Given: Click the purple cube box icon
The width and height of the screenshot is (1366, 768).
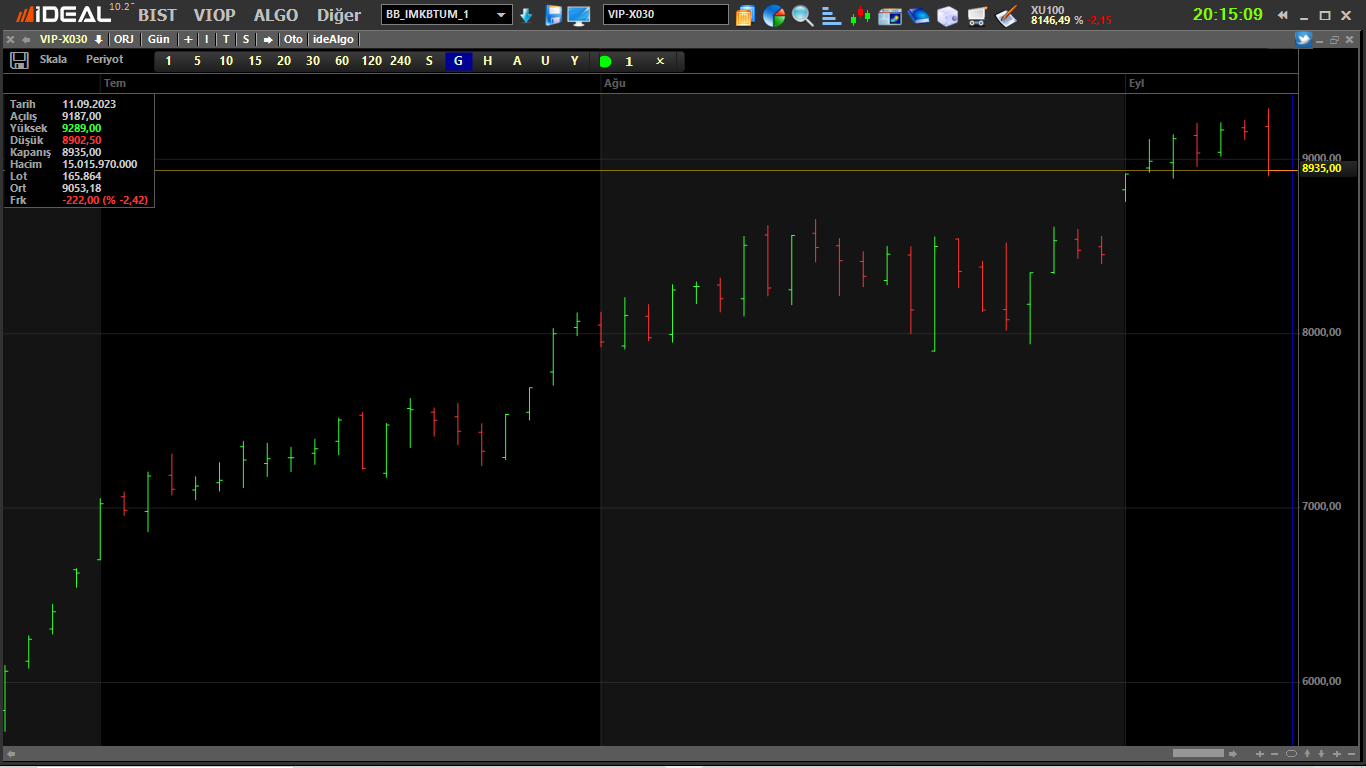Looking at the screenshot, I should [x=947, y=16].
